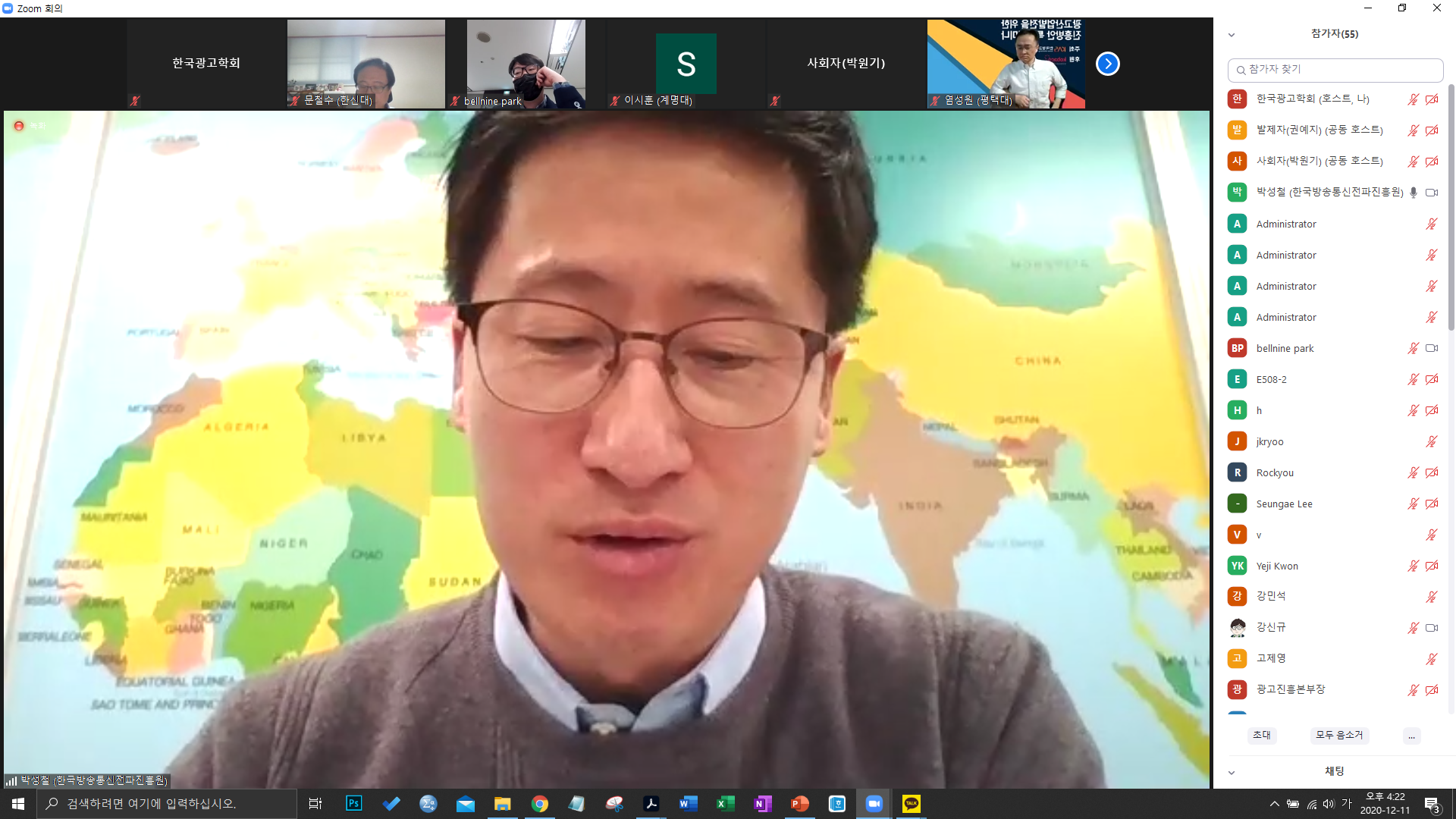
Task: Toggle mute icon for jkryoo
Action: click(x=1432, y=441)
